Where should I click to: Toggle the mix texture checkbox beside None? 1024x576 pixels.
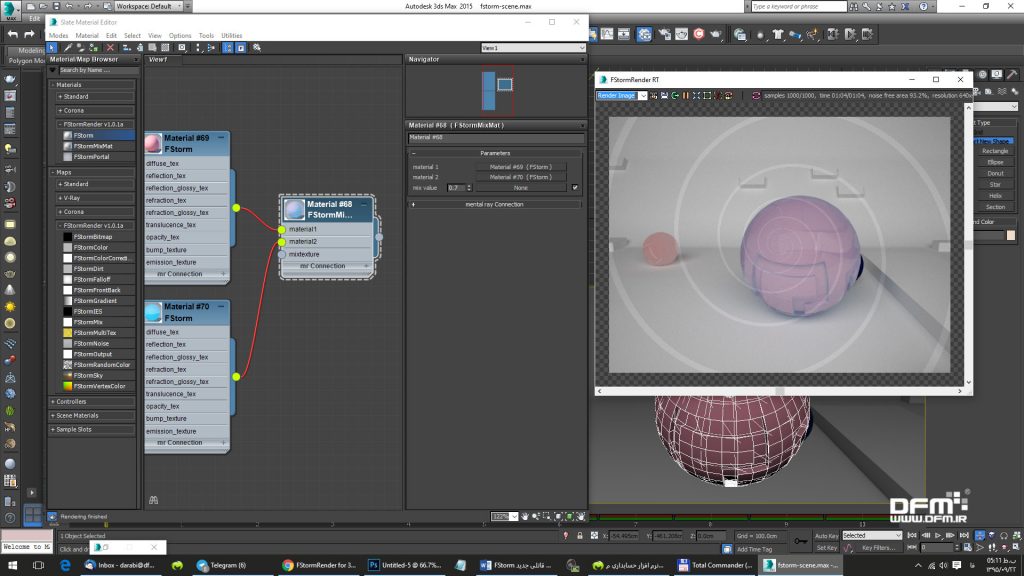pos(575,187)
